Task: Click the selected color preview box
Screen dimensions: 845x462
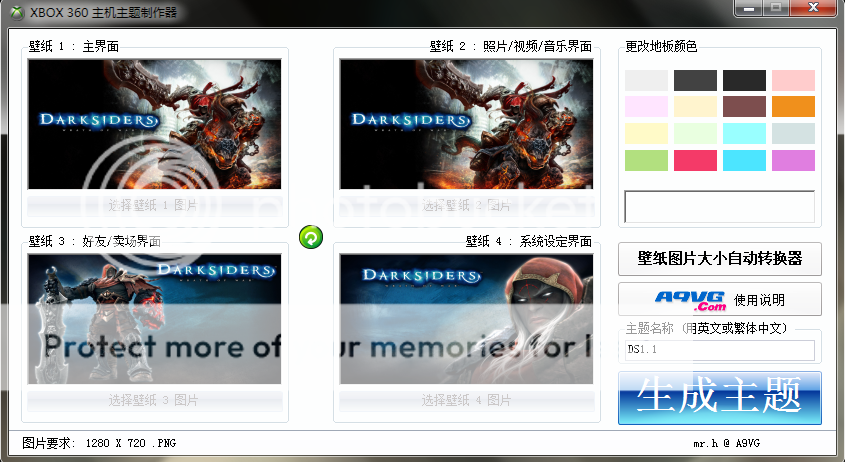Action: coord(719,207)
